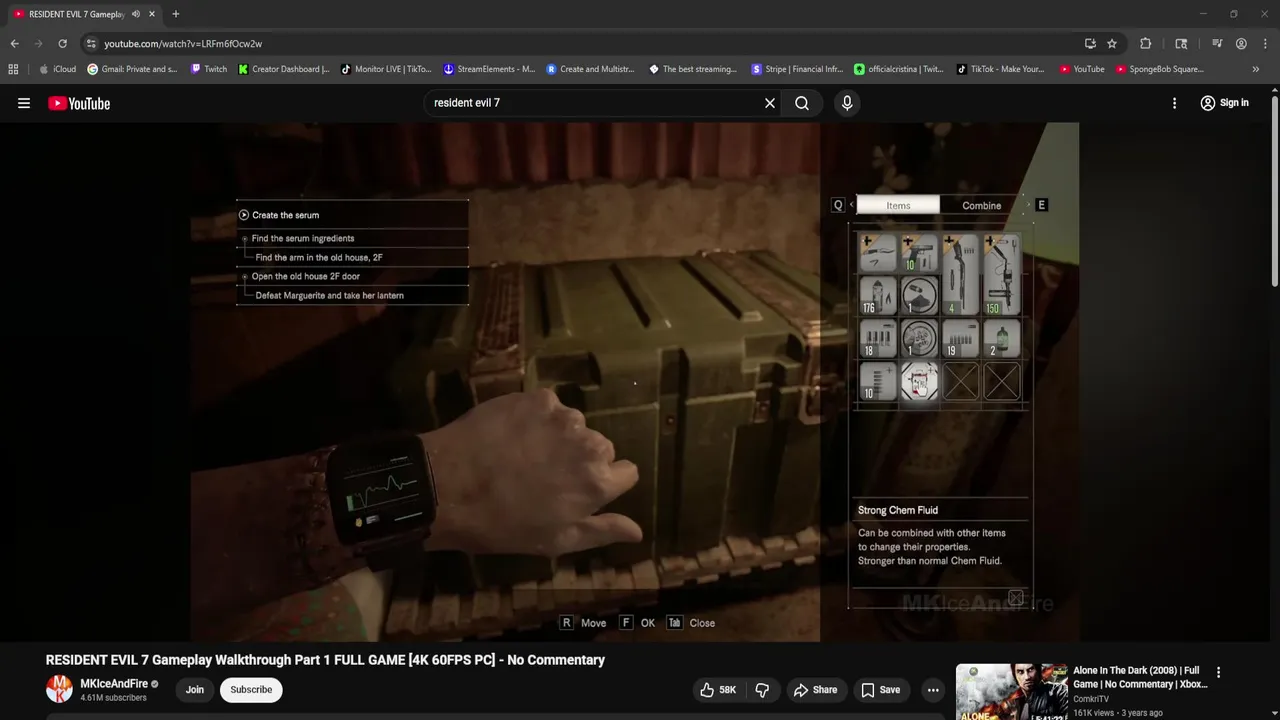Reload the current page
The width and height of the screenshot is (1280, 720).
coord(62,44)
